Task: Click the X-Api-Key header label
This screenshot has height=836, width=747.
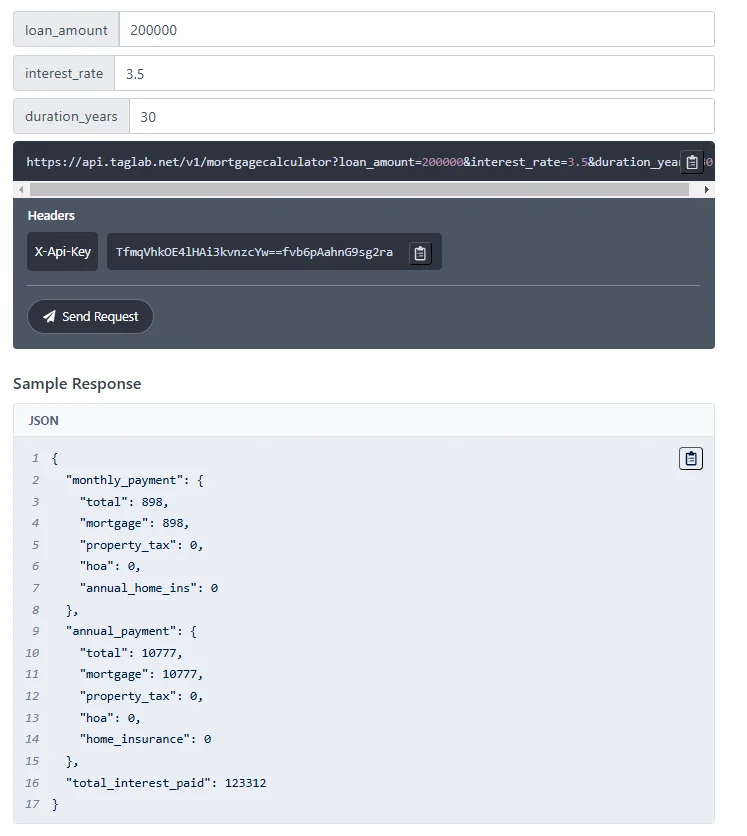Action: 62,252
